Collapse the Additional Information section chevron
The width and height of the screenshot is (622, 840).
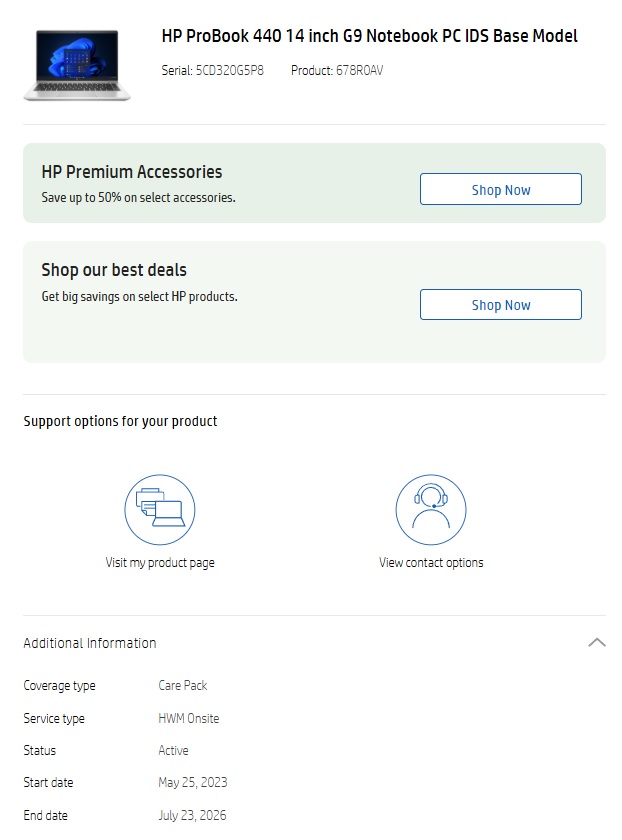[597, 642]
